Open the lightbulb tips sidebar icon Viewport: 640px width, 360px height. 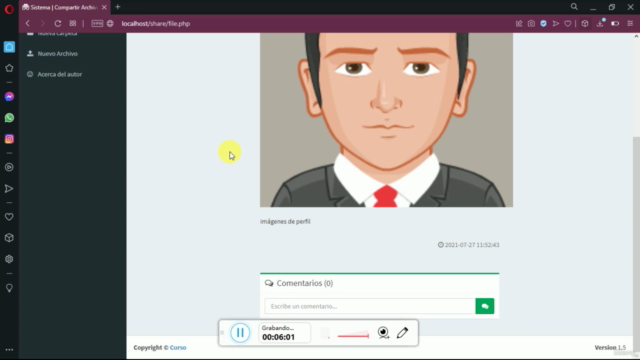9,288
